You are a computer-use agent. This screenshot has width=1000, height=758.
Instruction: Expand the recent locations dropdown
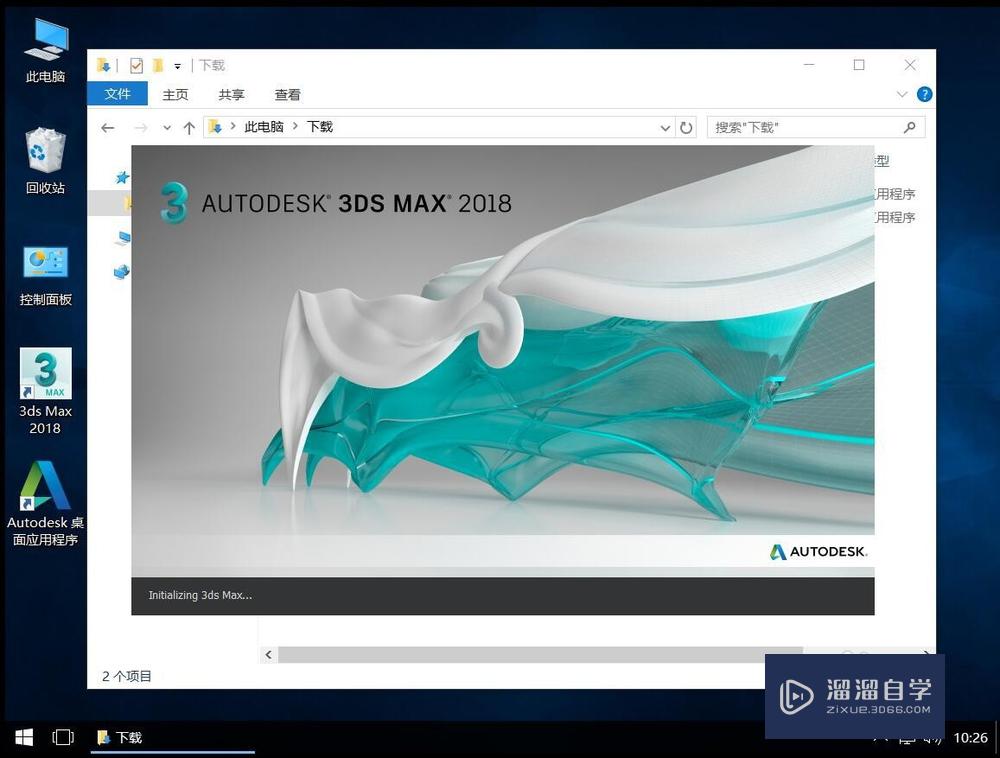(167, 128)
